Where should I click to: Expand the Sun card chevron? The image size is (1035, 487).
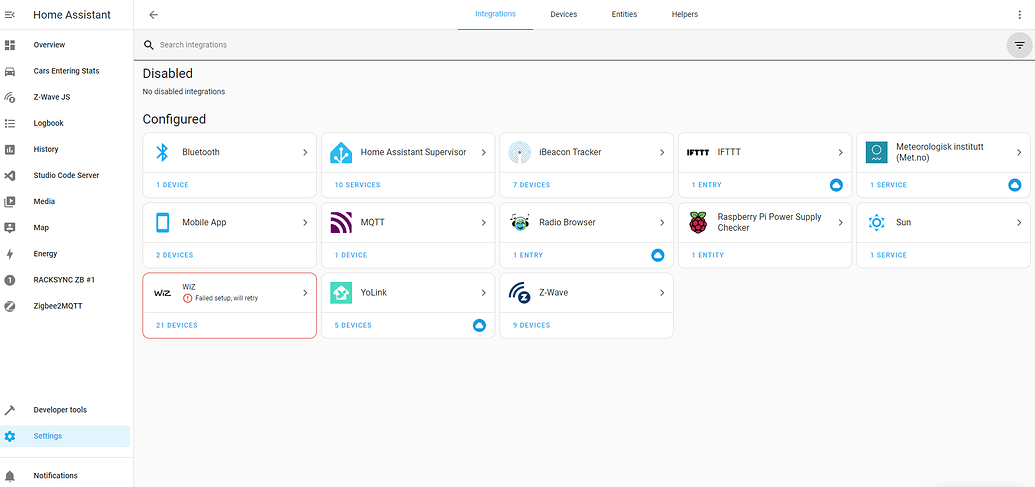[x=1019, y=222]
